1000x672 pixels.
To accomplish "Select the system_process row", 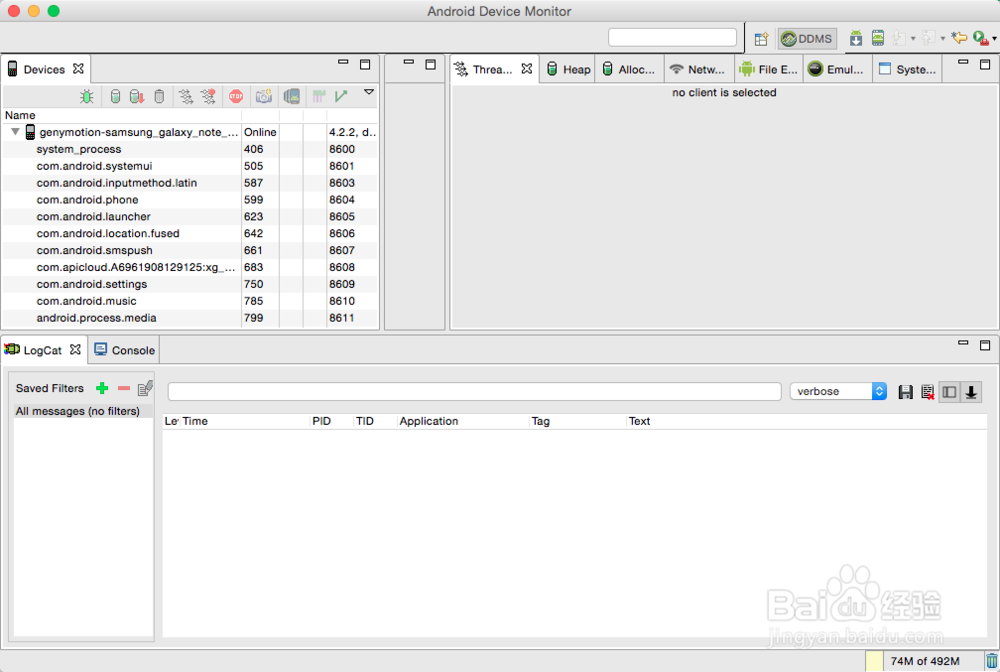I will click(190, 149).
